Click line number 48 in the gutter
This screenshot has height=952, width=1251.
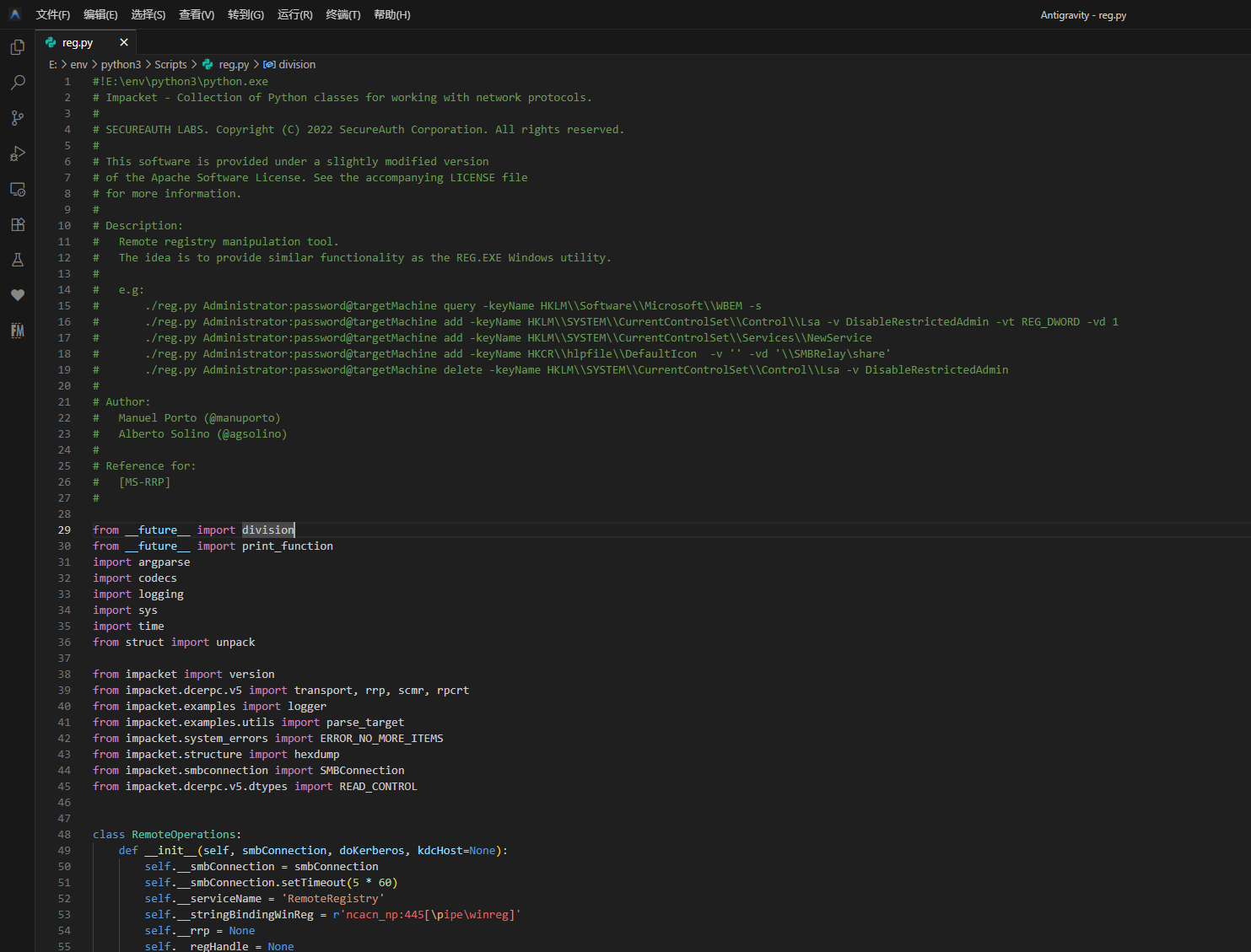pyautogui.click(x=64, y=834)
